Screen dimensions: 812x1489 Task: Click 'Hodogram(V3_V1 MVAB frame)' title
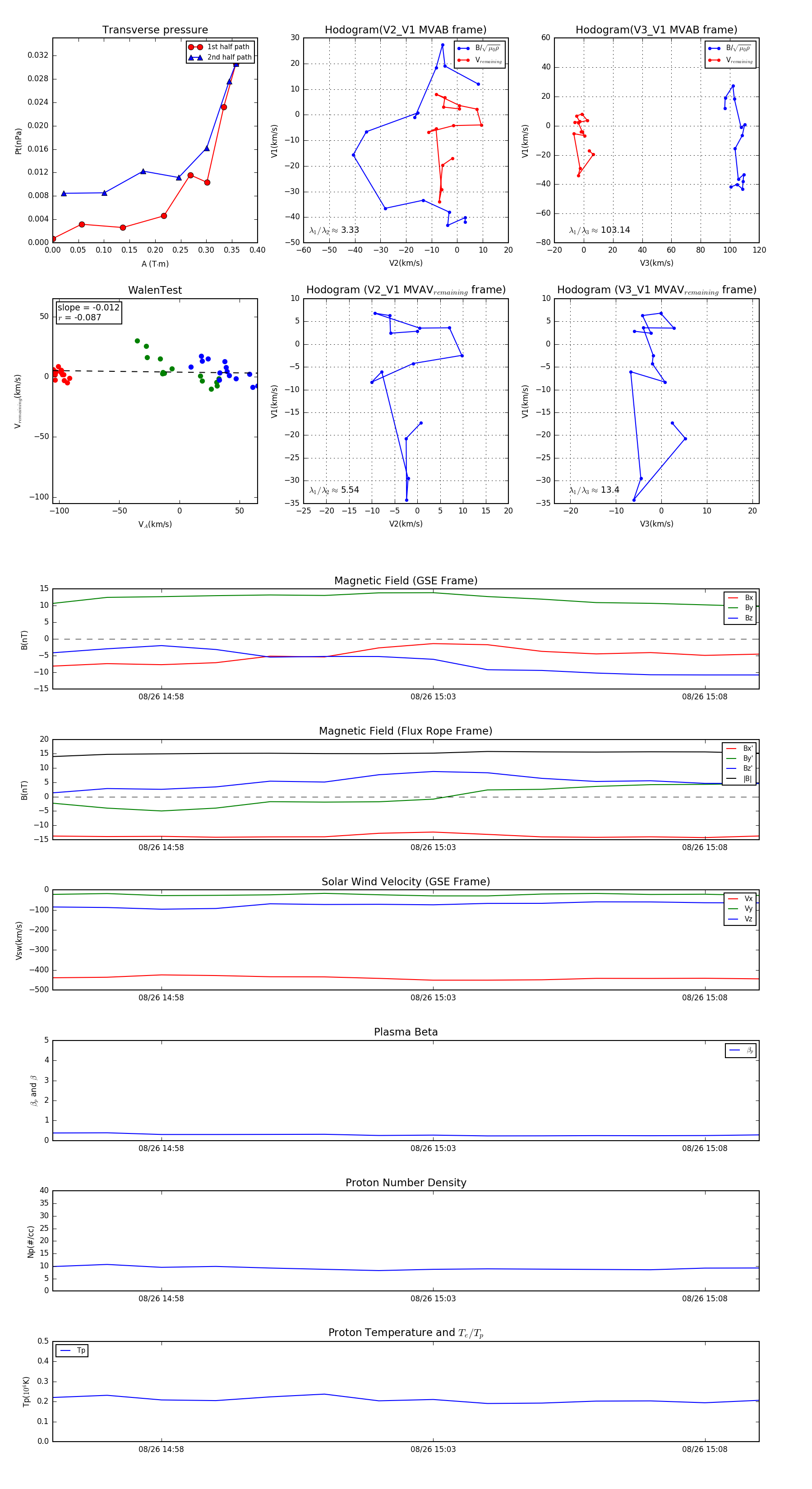point(656,30)
